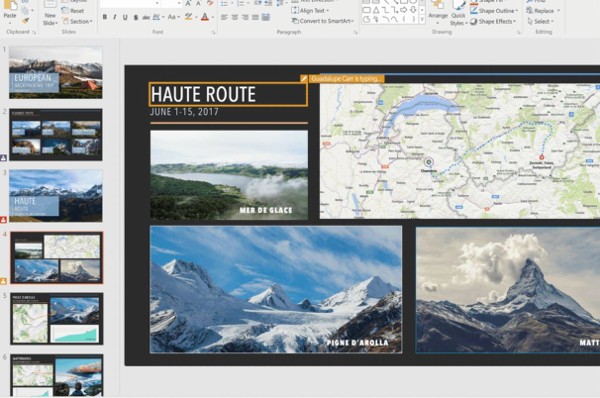
Task: Open Quick Styles gallery
Action: (x=458, y=13)
